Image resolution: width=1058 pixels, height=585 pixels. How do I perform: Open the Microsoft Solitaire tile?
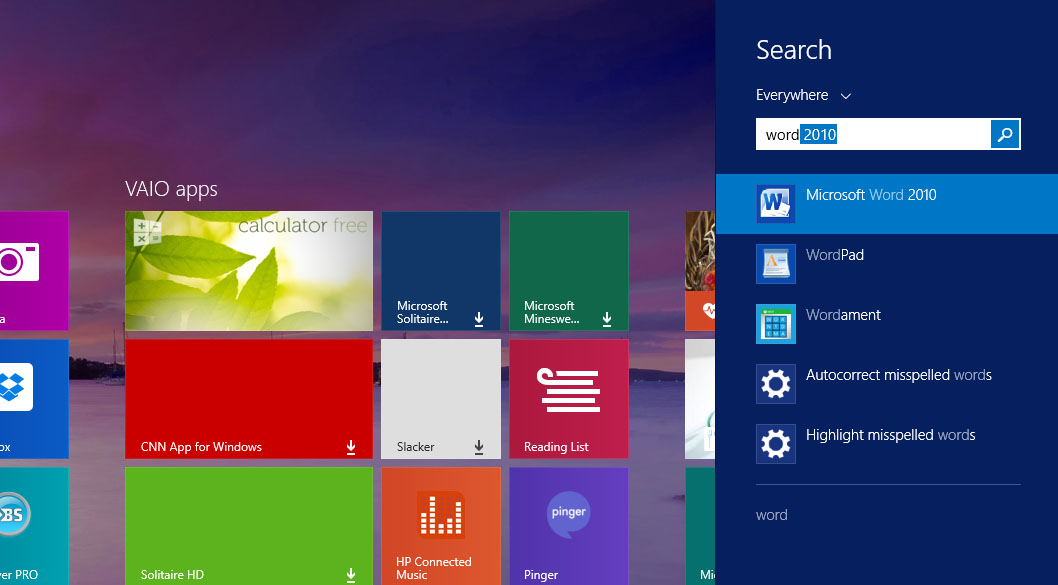tap(441, 271)
